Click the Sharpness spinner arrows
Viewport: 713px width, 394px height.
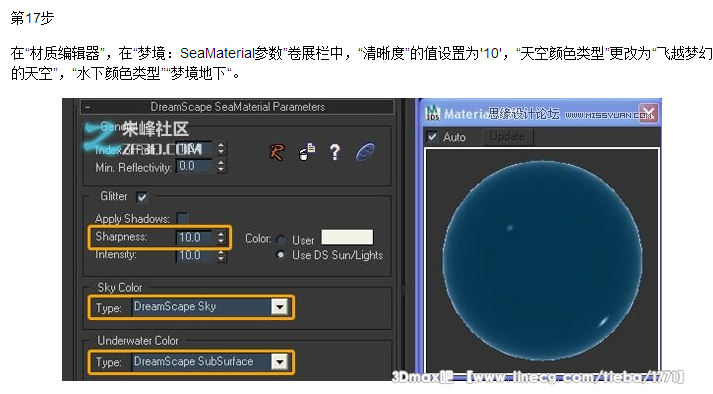(x=221, y=237)
